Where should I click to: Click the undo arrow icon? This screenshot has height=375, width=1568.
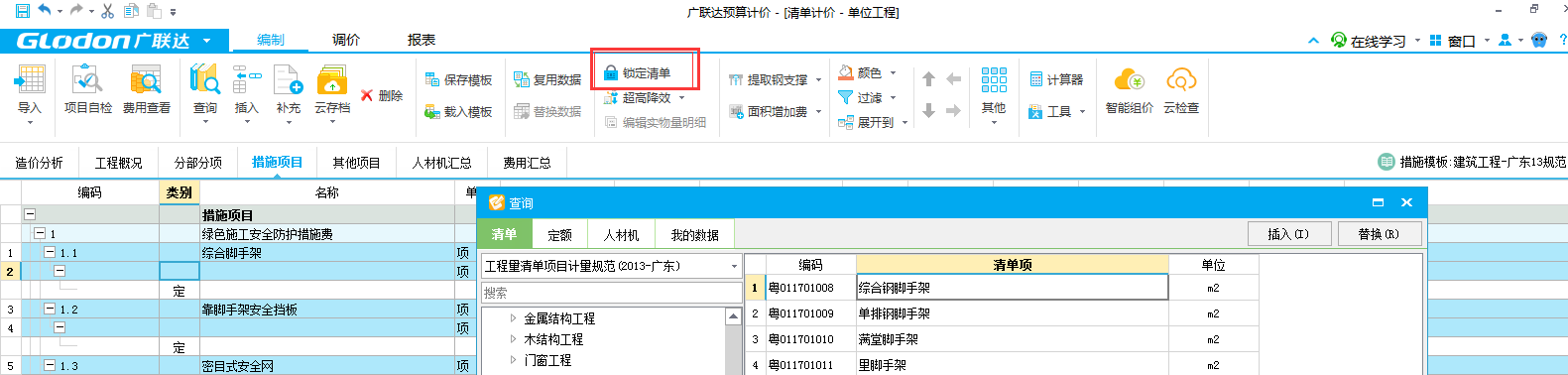click(45, 11)
